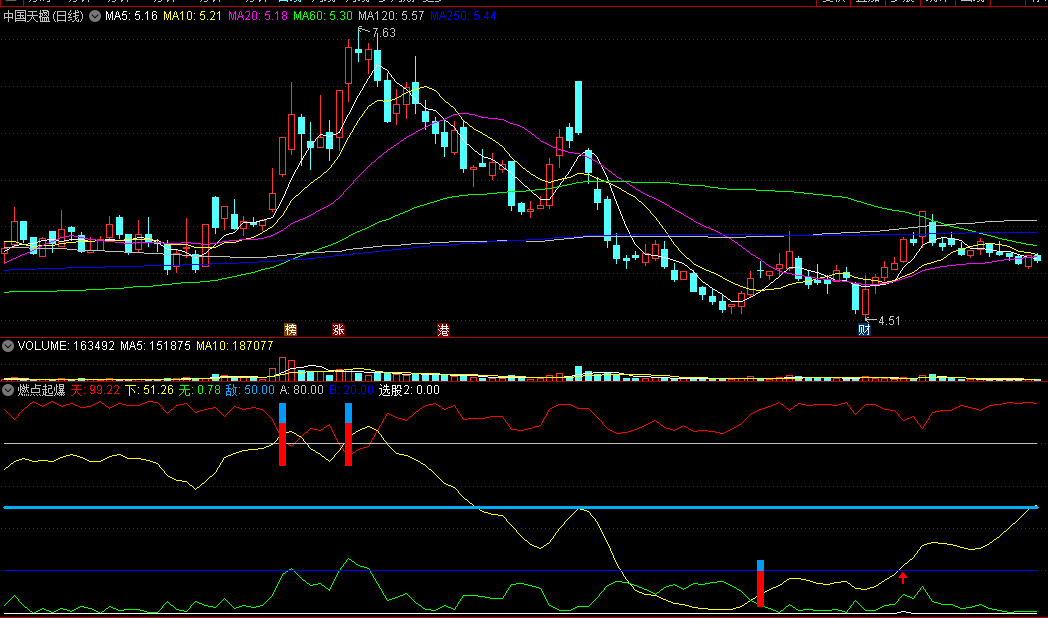Click the third red-blue signal bar
Viewport: 1048px width, 618px height.
click(760, 584)
